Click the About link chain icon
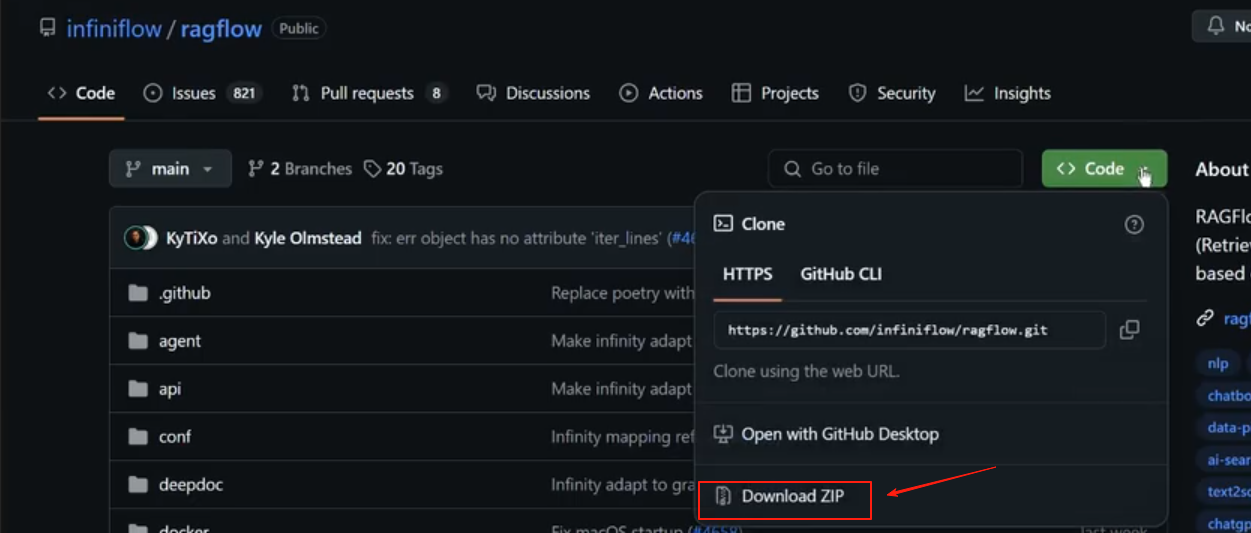Image resolution: width=1251 pixels, height=533 pixels. click(1205, 319)
